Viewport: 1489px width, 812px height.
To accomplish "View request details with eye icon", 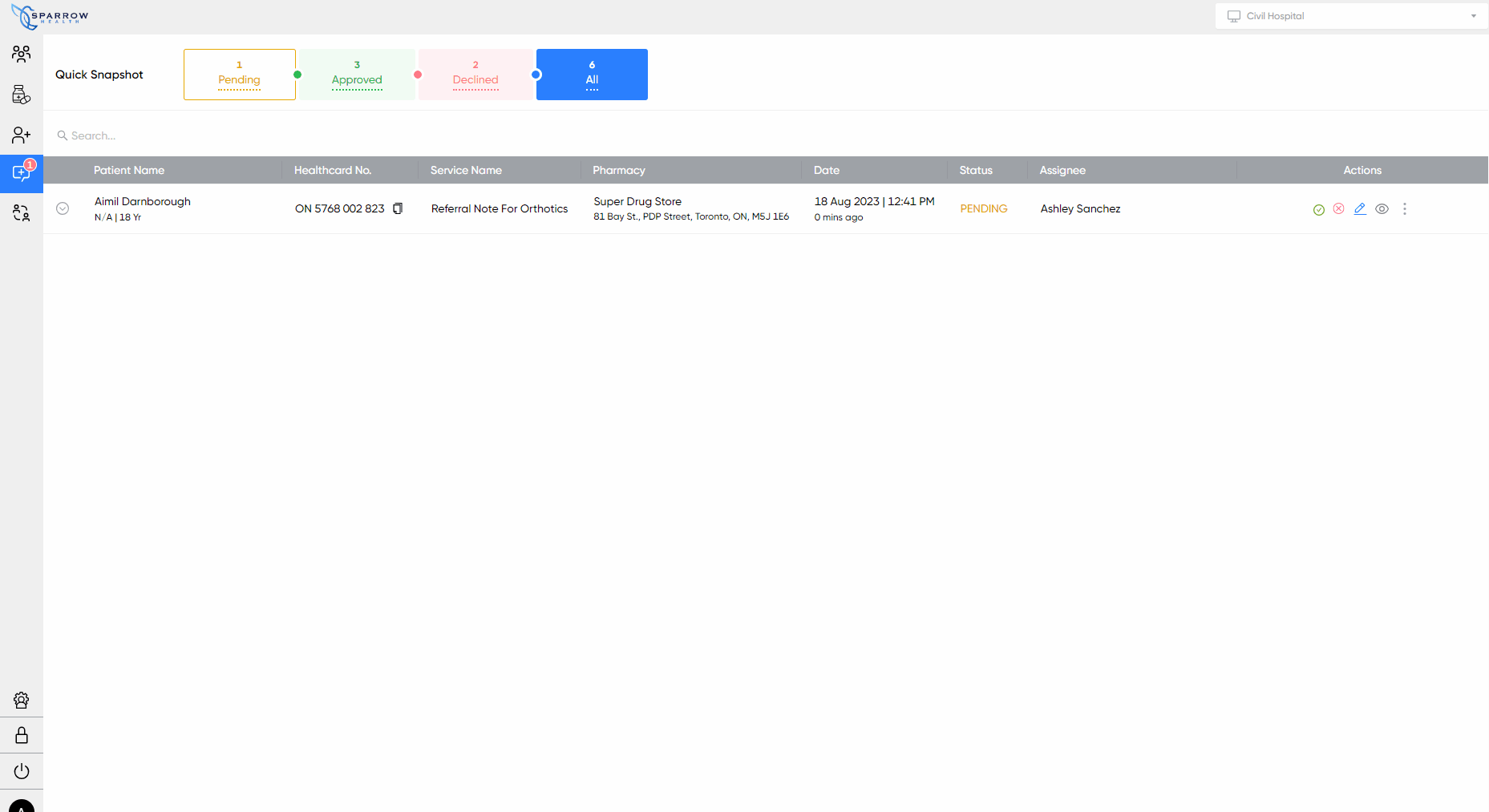I will [1382, 208].
